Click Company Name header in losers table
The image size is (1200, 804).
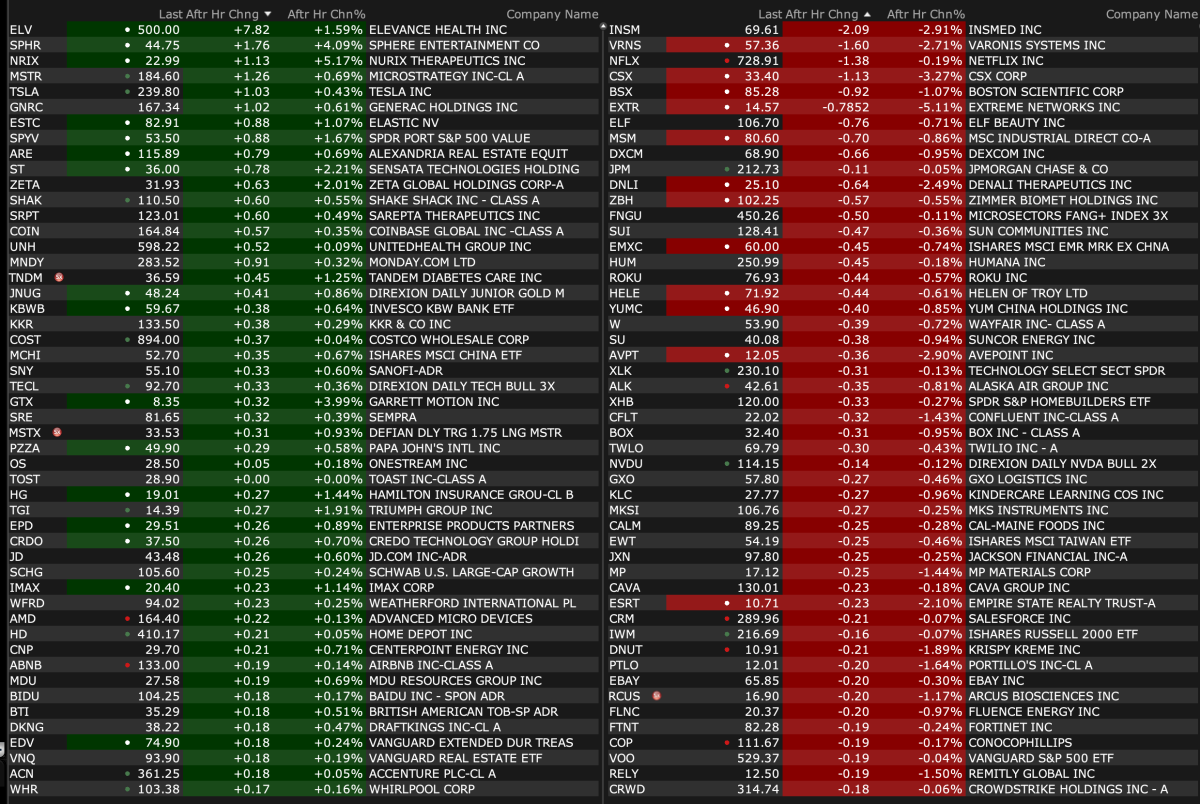point(1152,14)
